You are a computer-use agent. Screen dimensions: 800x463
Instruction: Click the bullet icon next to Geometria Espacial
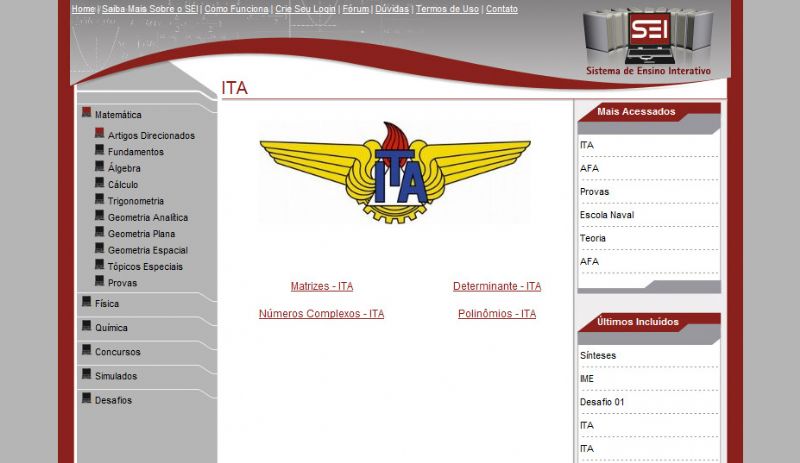[99, 248]
